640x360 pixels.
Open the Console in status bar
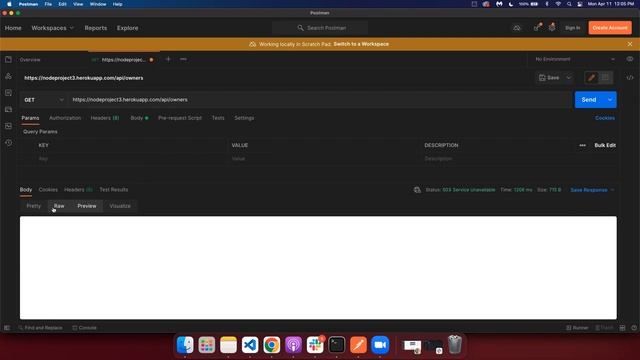pos(84,328)
